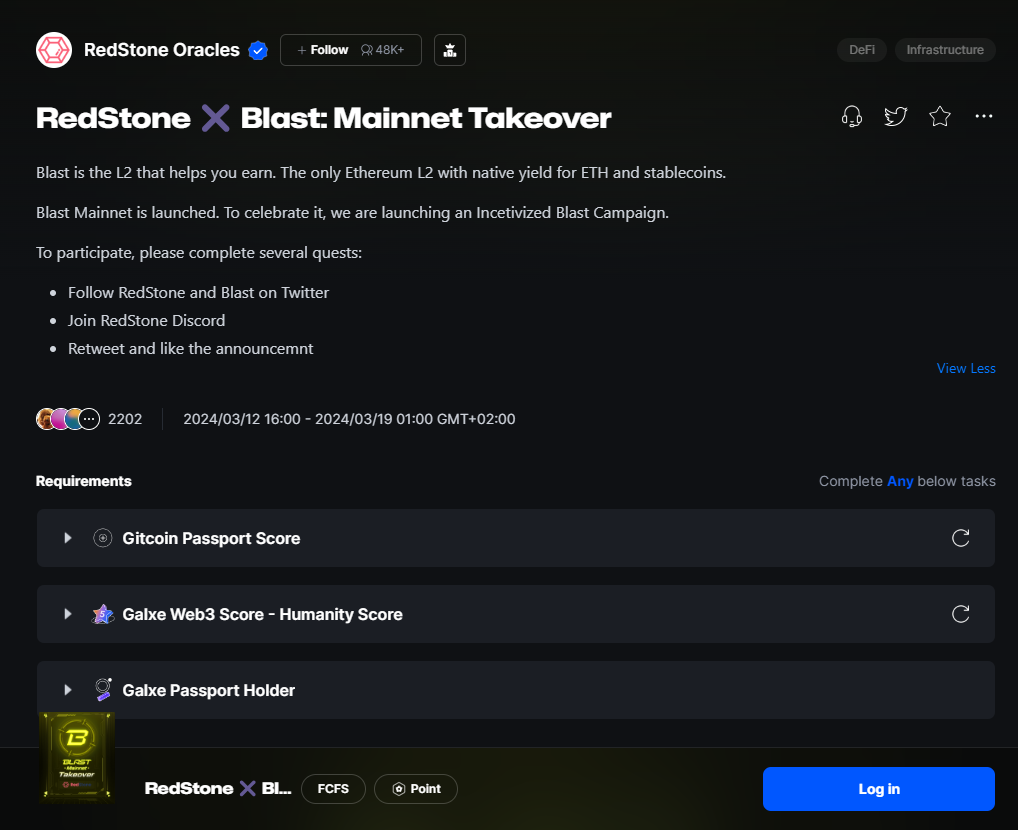1018x830 pixels.
Task: Favorite the campaign with the star icon
Action: pos(939,116)
